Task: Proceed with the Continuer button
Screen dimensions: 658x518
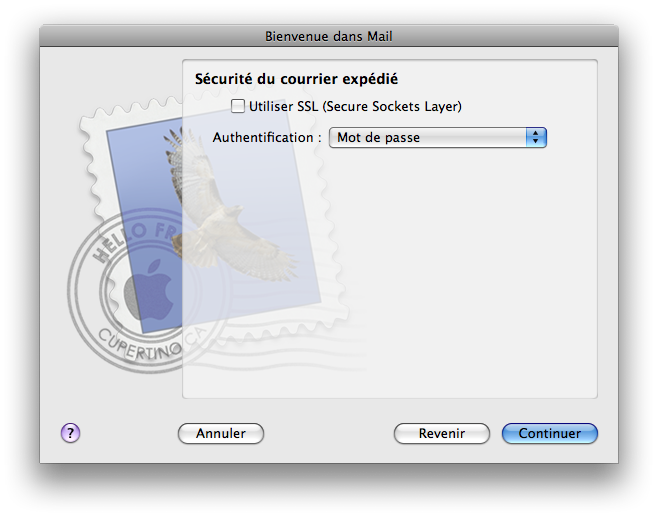Action: coord(549,433)
